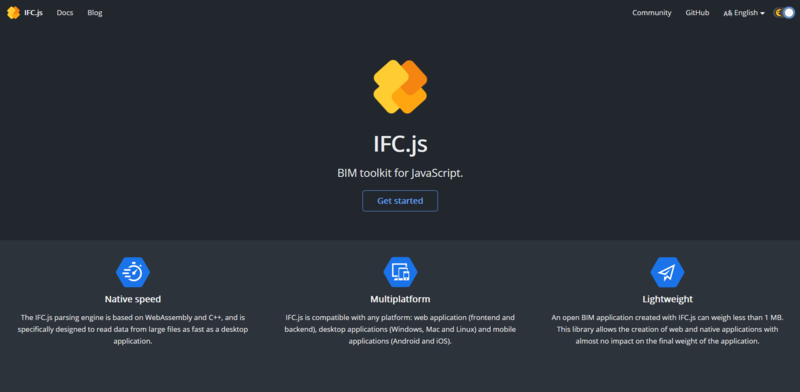Click the 'weigh less than 1 MB' paragraph
The image size is (800, 392).
pos(667,329)
